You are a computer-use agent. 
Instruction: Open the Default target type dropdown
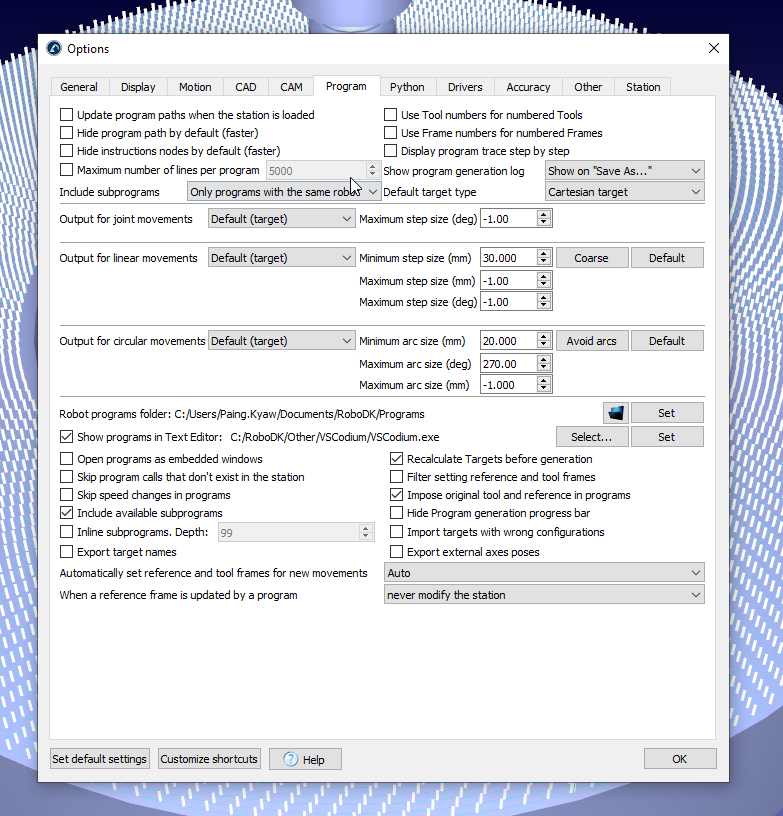624,192
